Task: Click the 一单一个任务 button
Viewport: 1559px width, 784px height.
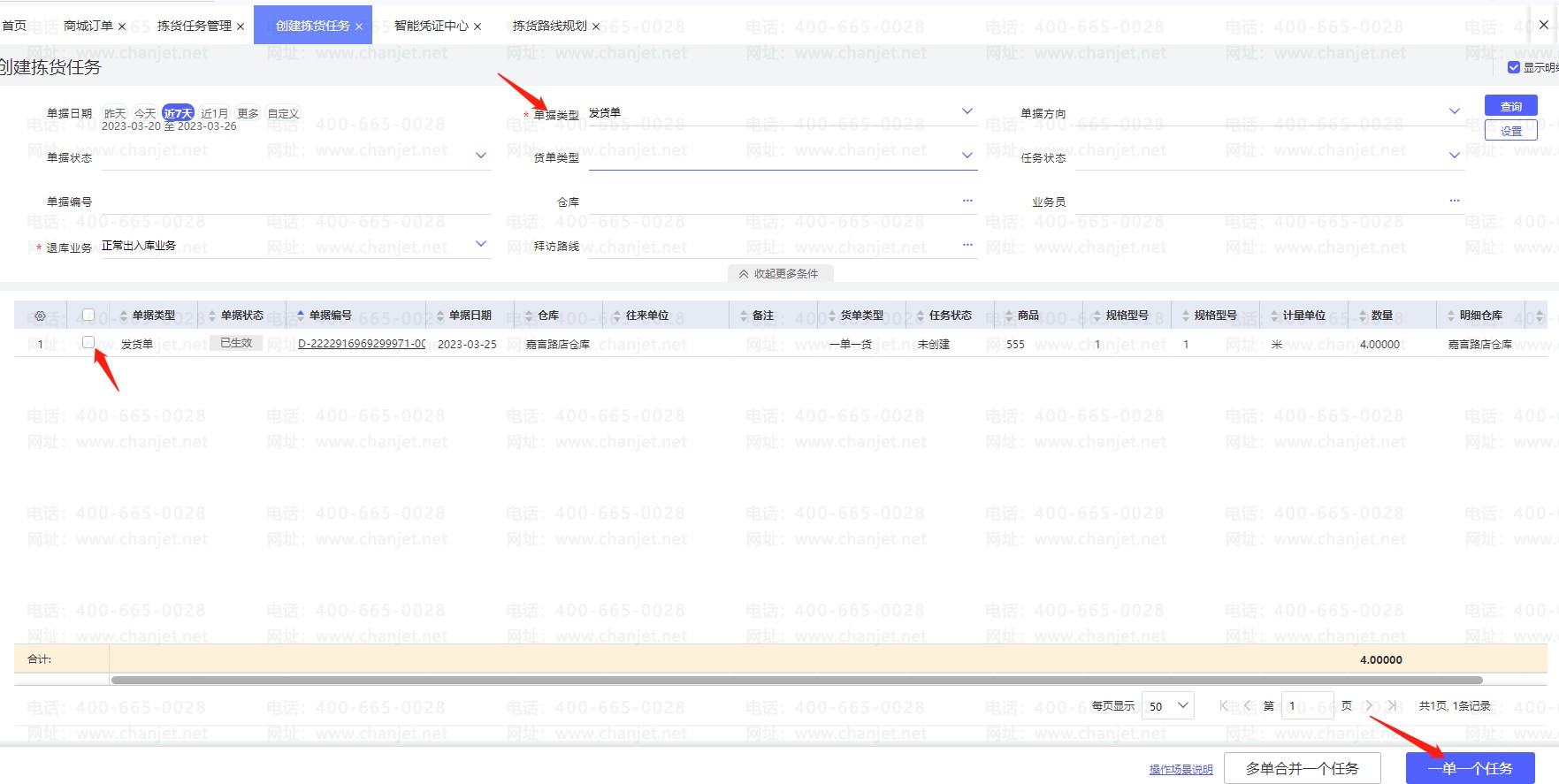Action: (1471, 768)
